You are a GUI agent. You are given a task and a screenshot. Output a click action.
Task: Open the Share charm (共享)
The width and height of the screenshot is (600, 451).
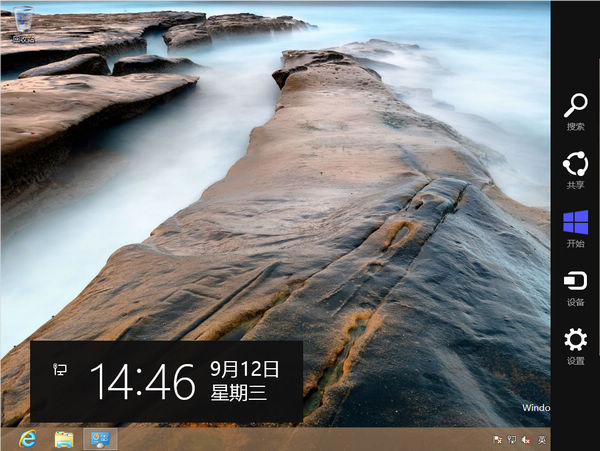(x=576, y=170)
